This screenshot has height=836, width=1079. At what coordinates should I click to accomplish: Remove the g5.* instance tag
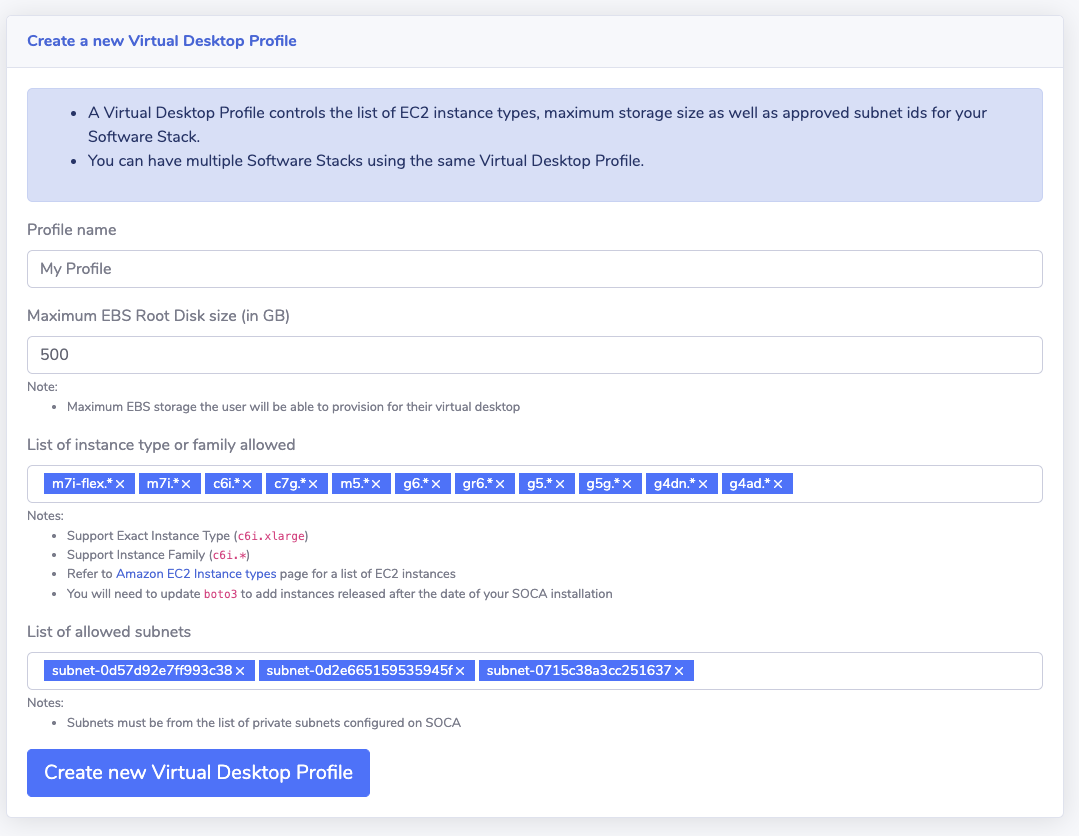(560, 484)
